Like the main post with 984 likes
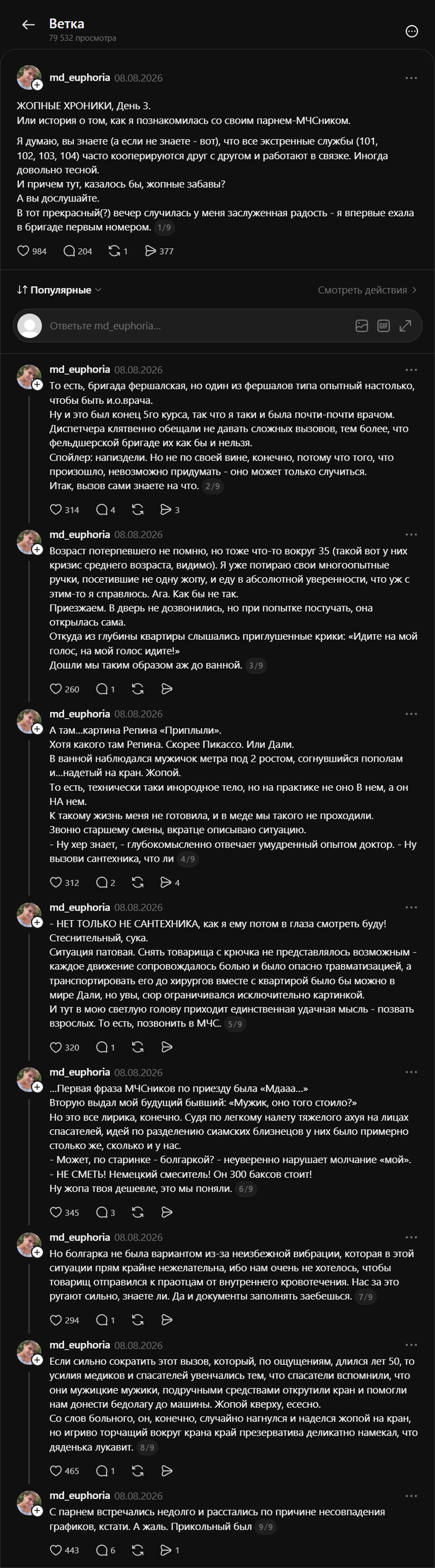This screenshot has width=435, height=1568. click(x=31, y=251)
